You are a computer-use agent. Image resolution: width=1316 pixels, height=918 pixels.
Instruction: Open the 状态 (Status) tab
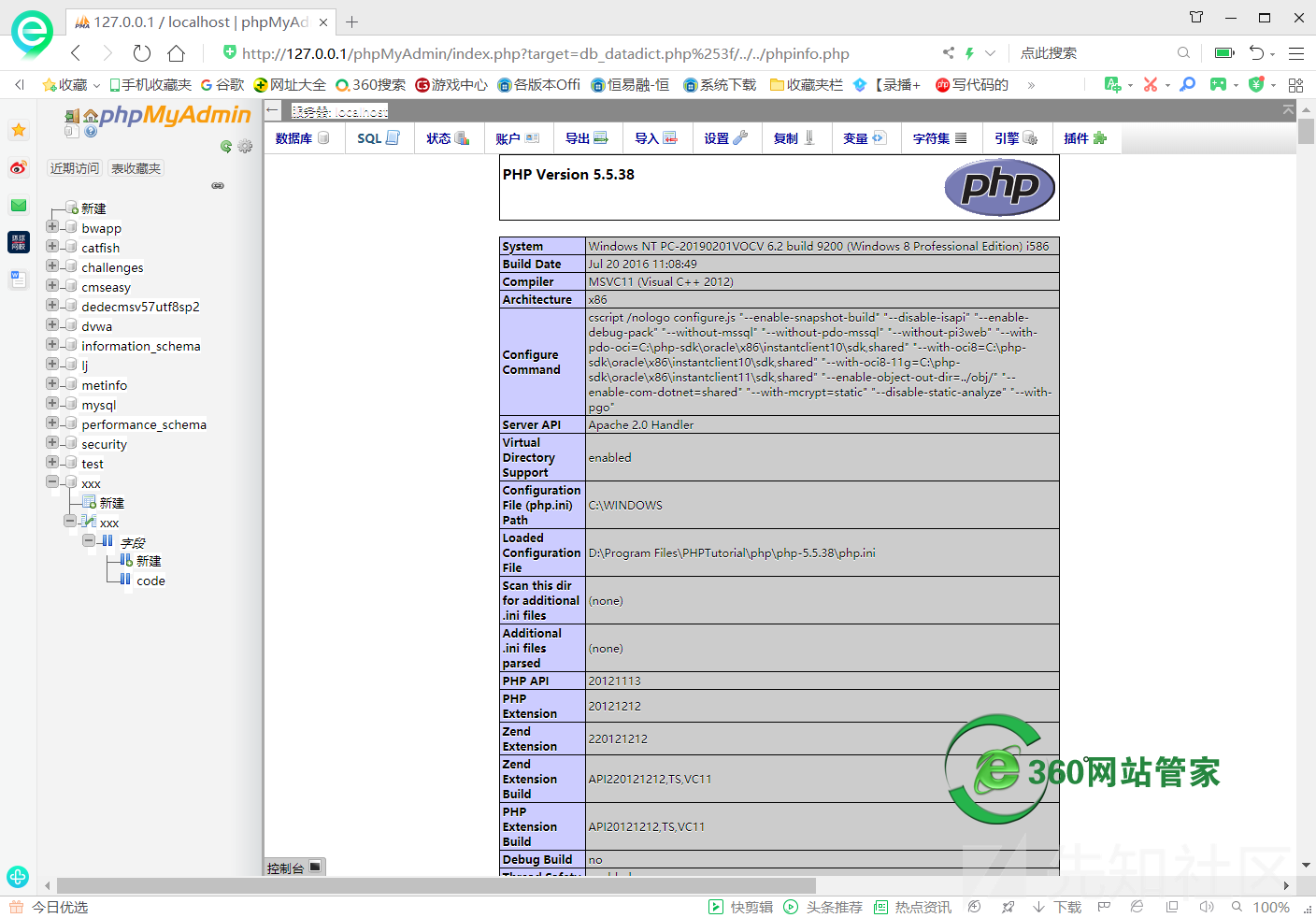pyautogui.click(x=448, y=138)
